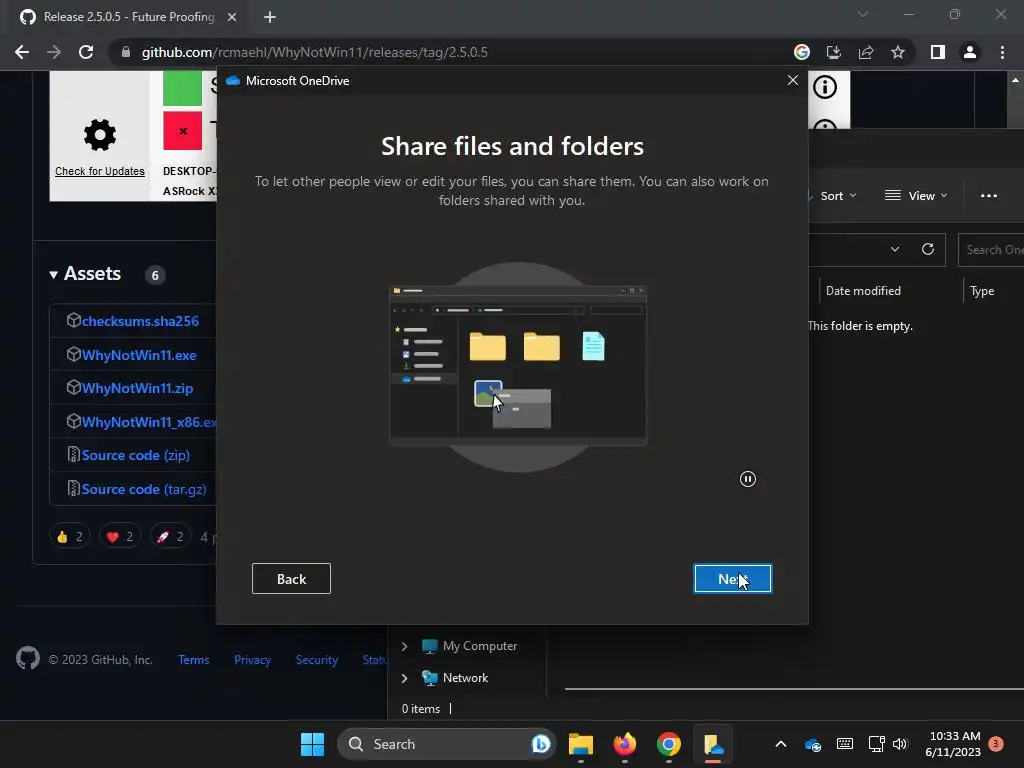Reload the GitHub page
The width and height of the screenshot is (1024, 768).
[x=86, y=52]
